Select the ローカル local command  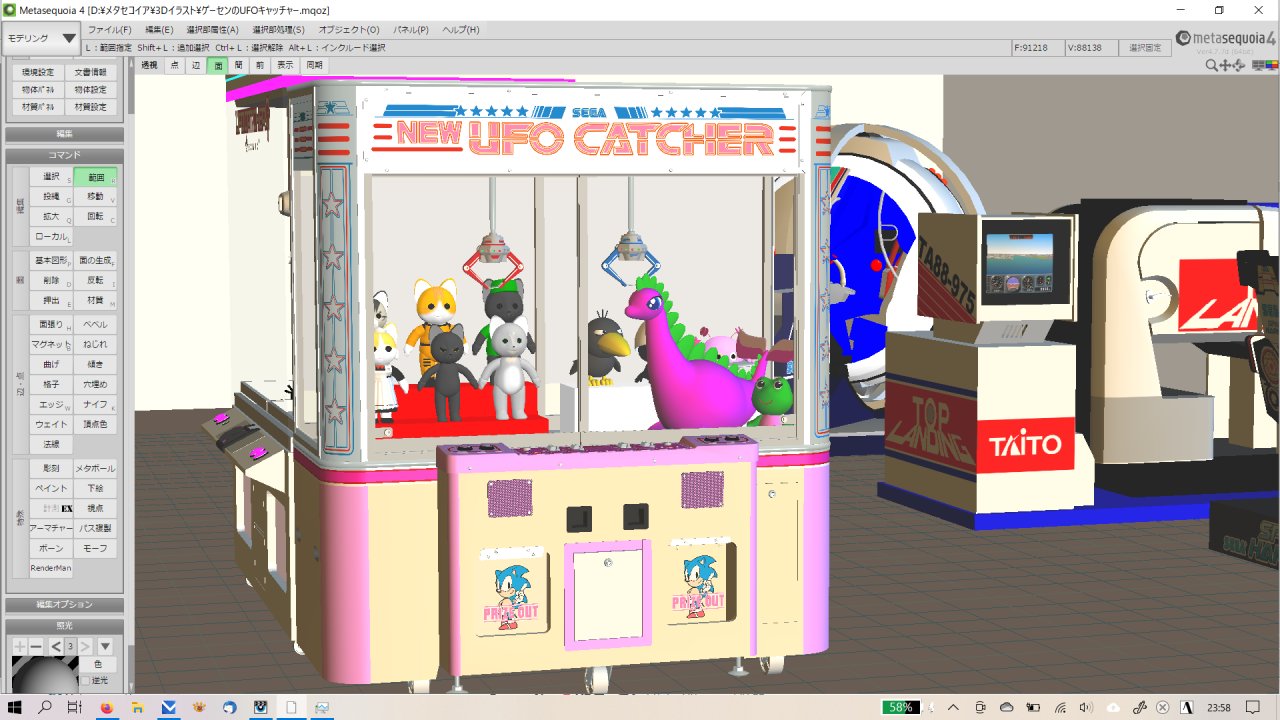click(51, 237)
